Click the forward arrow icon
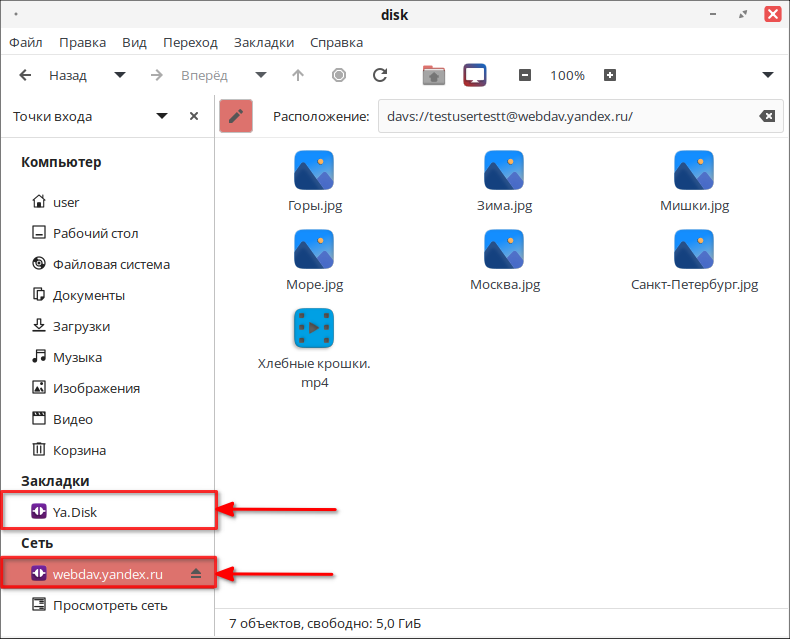 [x=157, y=75]
